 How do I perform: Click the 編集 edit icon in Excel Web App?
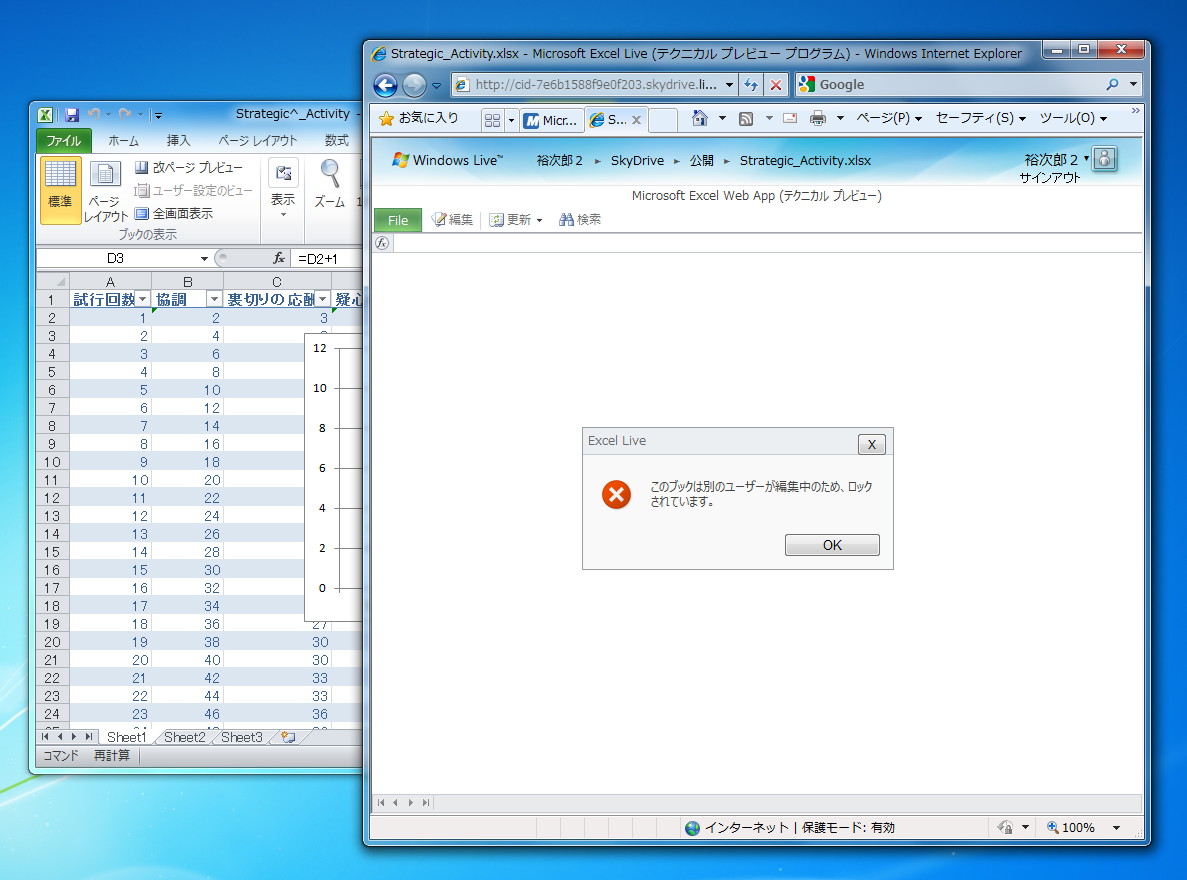452,220
